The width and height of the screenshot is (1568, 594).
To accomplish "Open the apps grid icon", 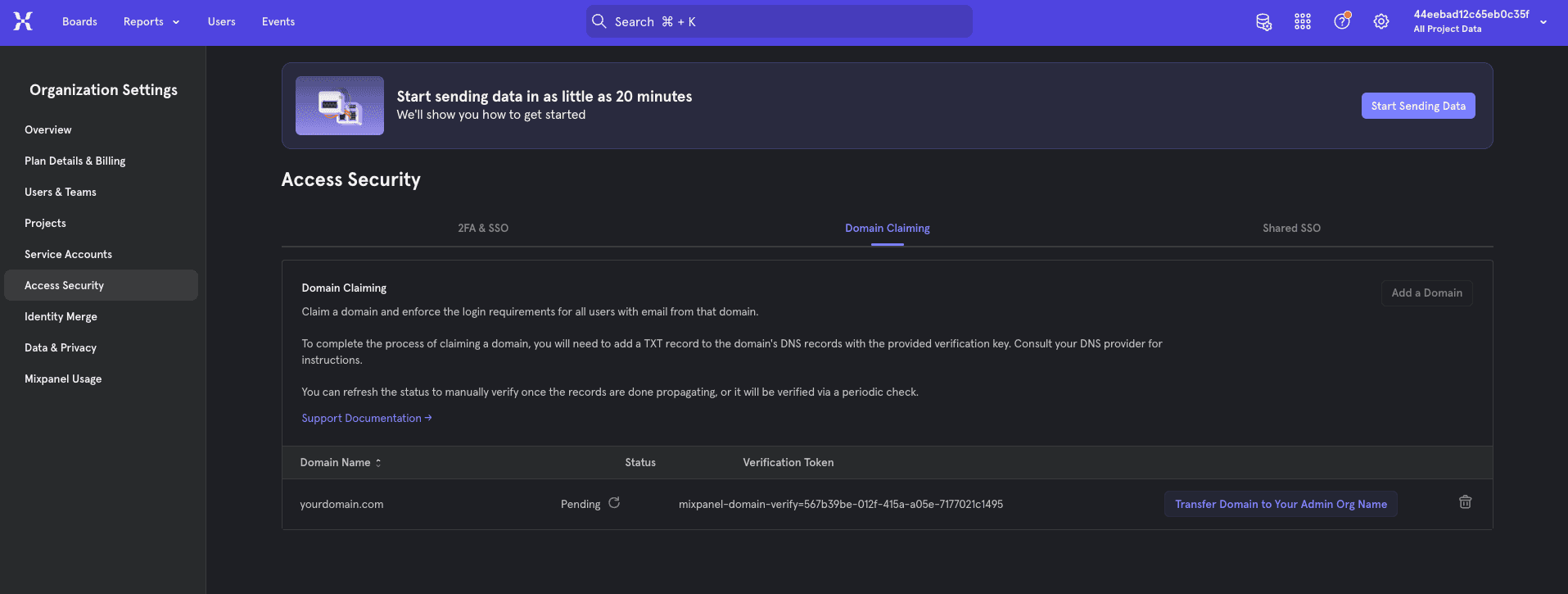I will [x=1302, y=22].
